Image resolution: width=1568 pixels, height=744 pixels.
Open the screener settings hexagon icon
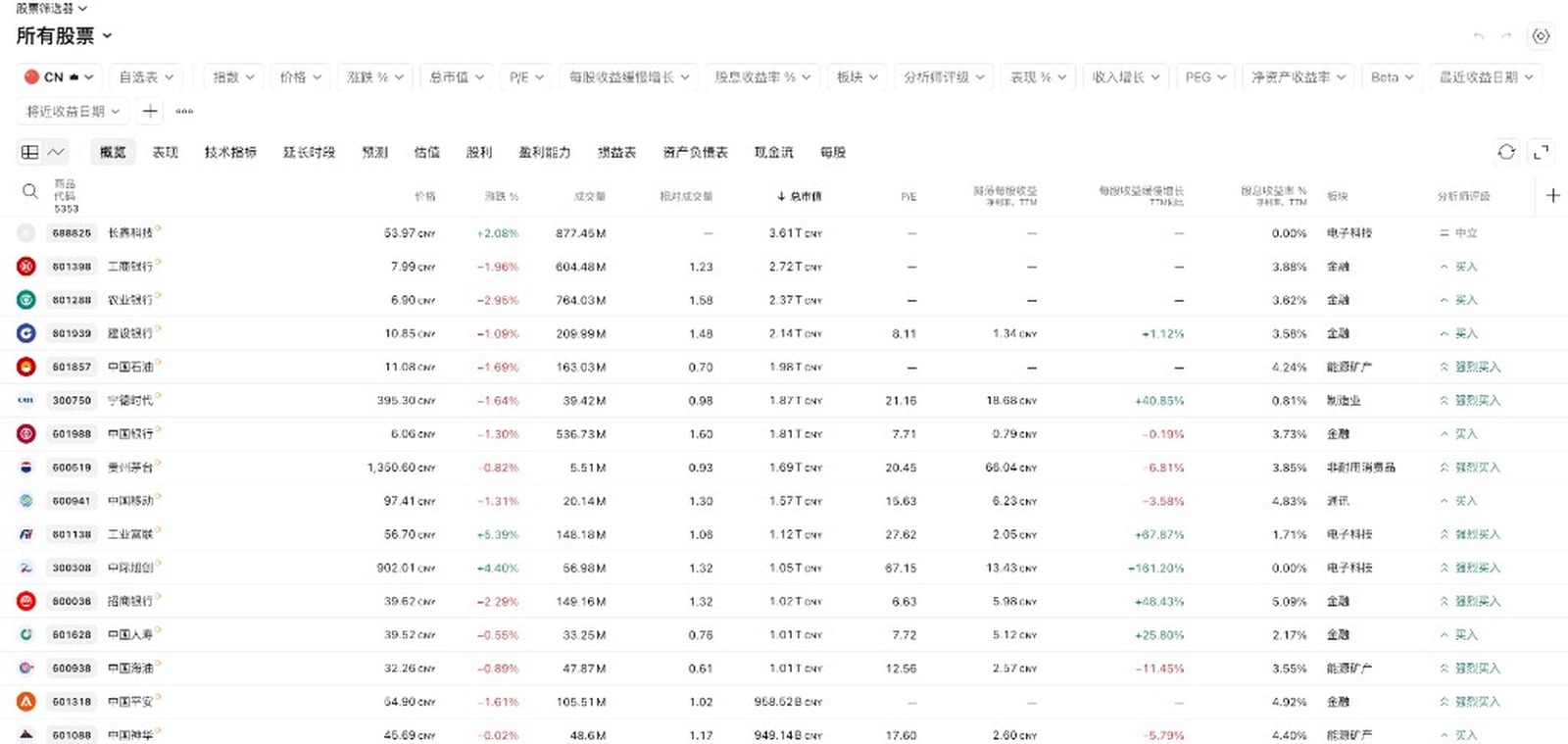[x=1541, y=36]
